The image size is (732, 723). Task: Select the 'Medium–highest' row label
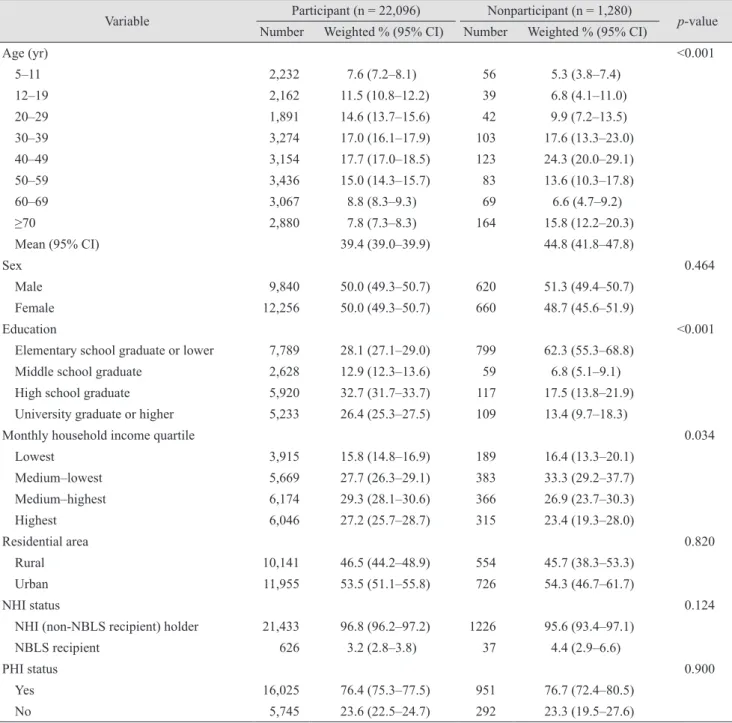(60, 499)
